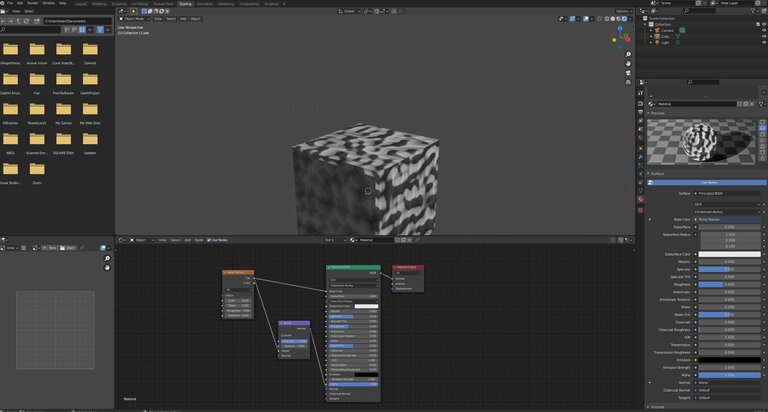
Task: Click the Options button in viewport header
Action: [x=622, y=11]
